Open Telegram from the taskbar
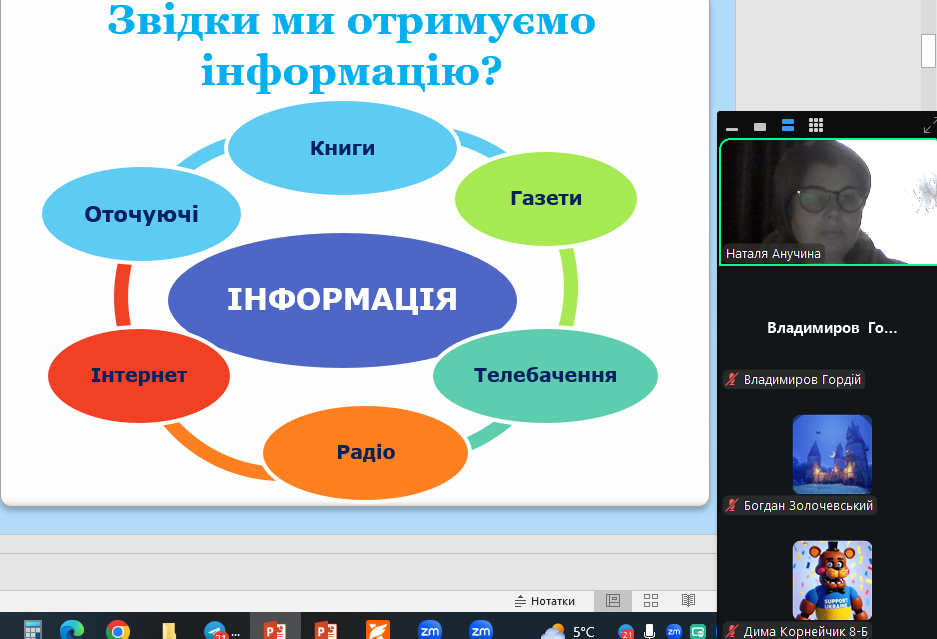The image size is (937, 639). tap(215, 630)
